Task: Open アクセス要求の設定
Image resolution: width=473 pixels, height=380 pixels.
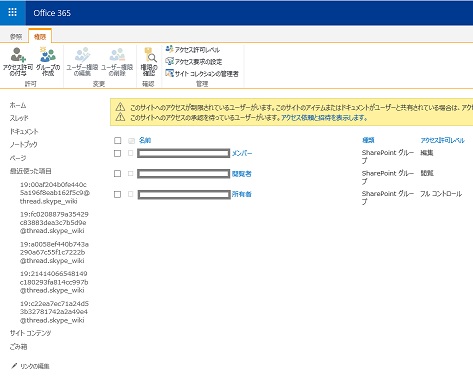Action: pyautogui.click(x=194, y=62)
